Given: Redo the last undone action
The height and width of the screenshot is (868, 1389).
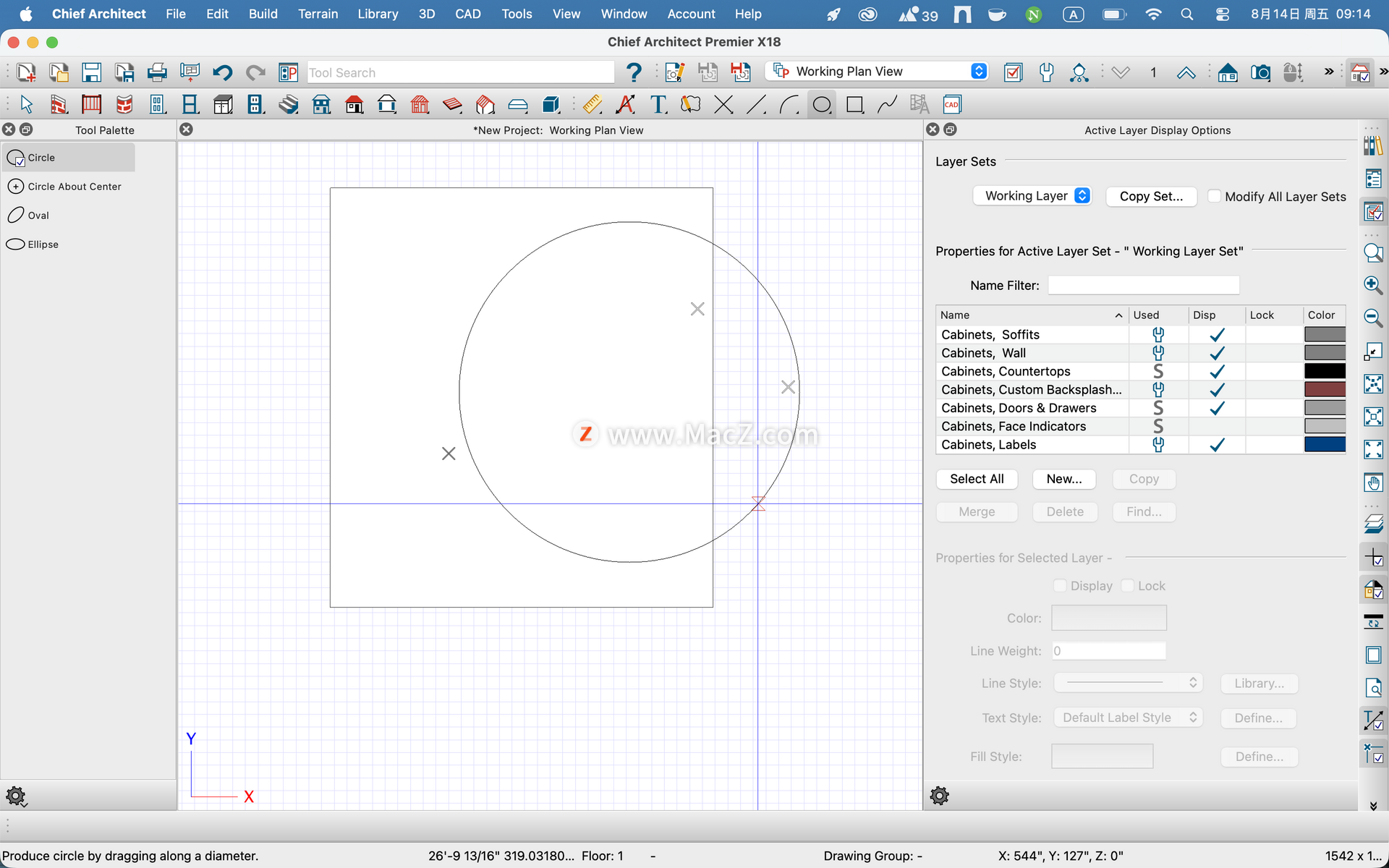Looking at the screenshot, I should coord(255,72).
